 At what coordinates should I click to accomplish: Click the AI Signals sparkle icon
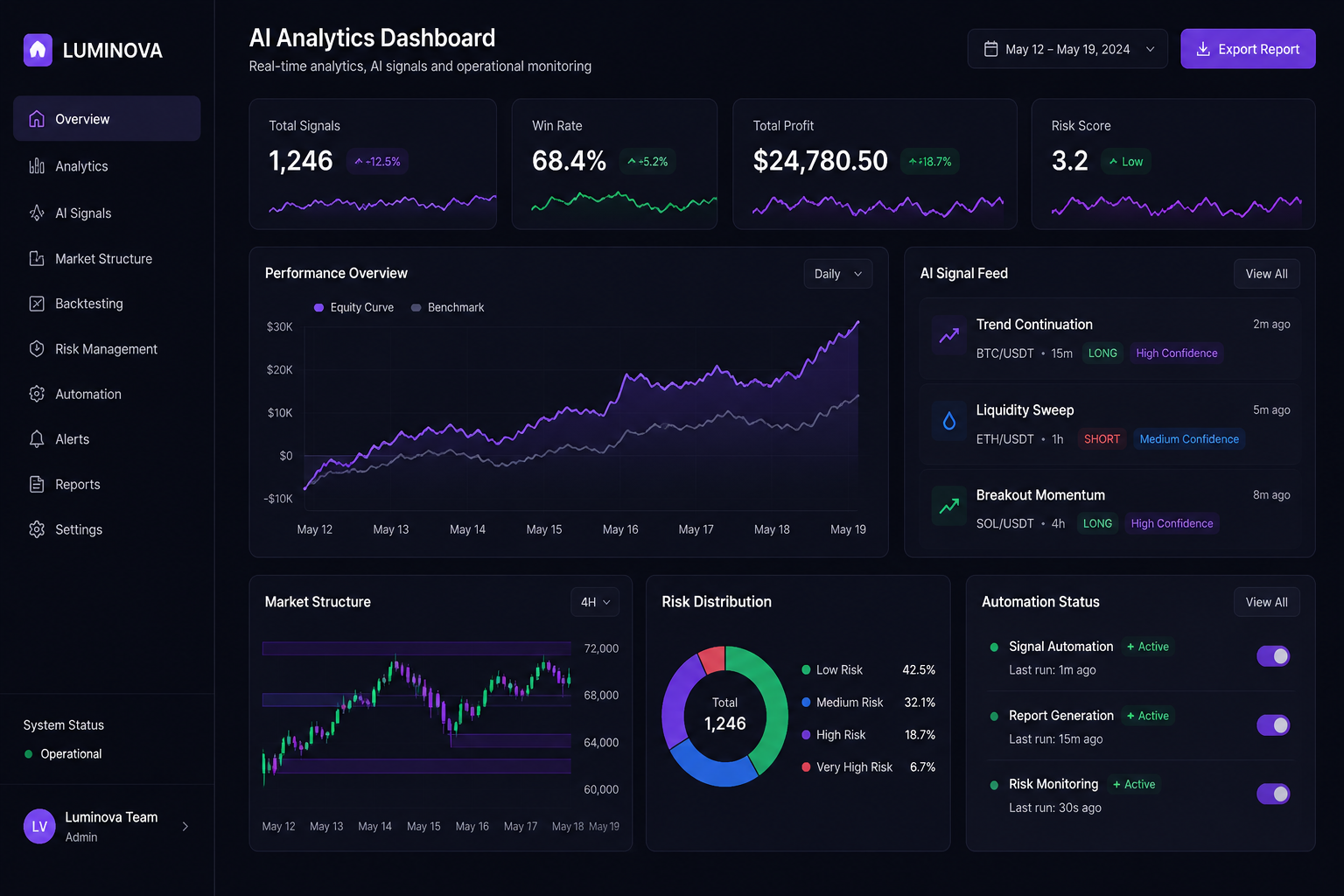37,213
